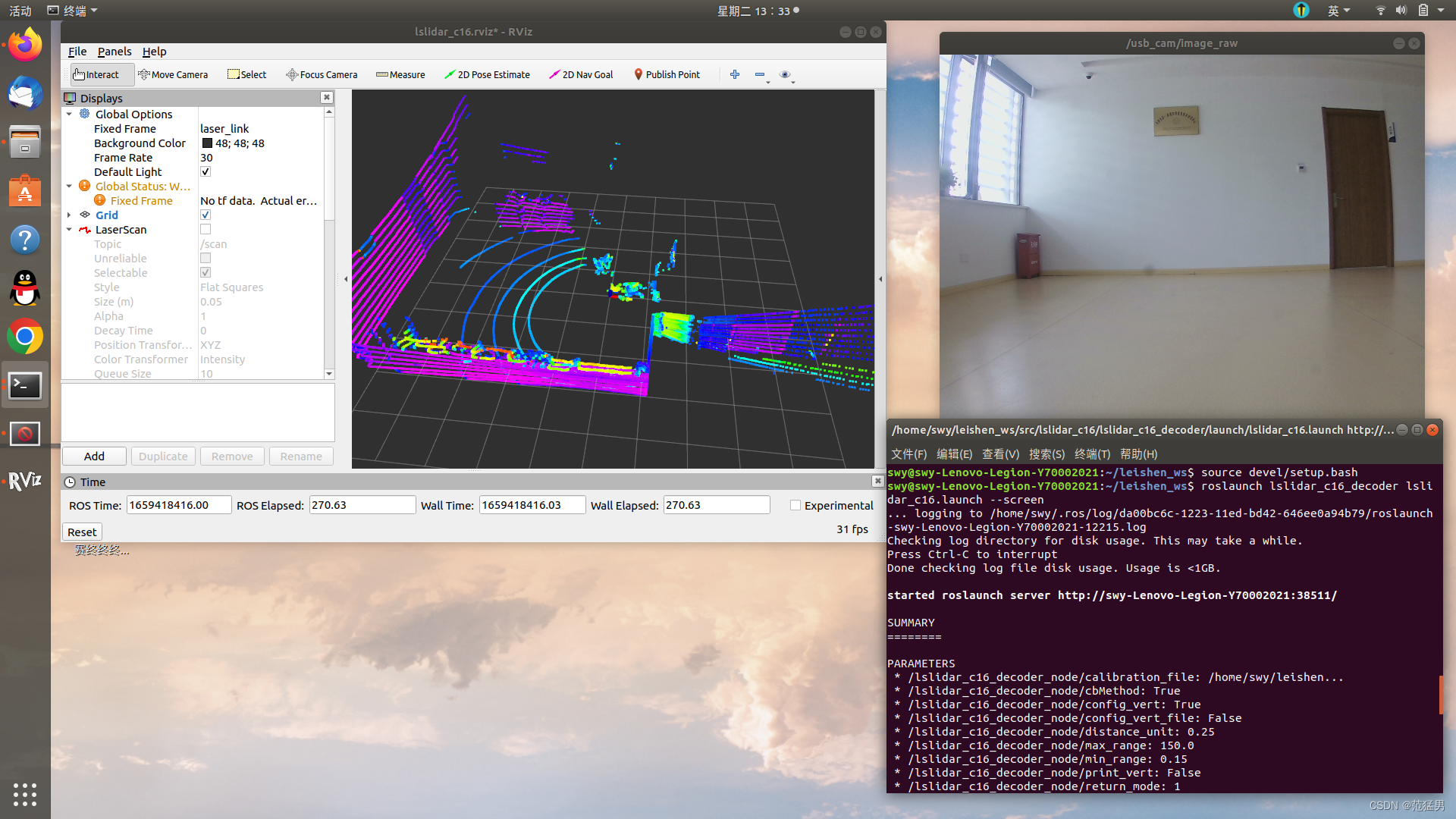
Task: Click the Duplicate button
Action: [x=163, y=456]
